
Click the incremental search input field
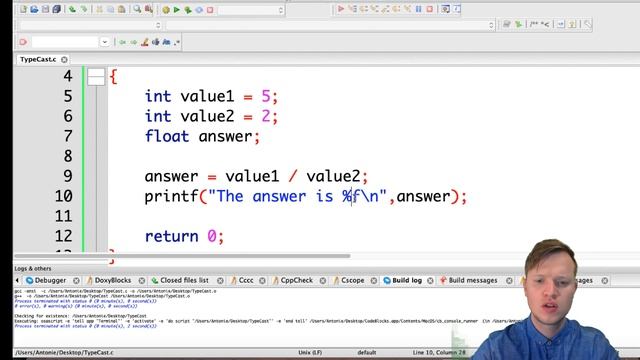(x=65, y=42)
